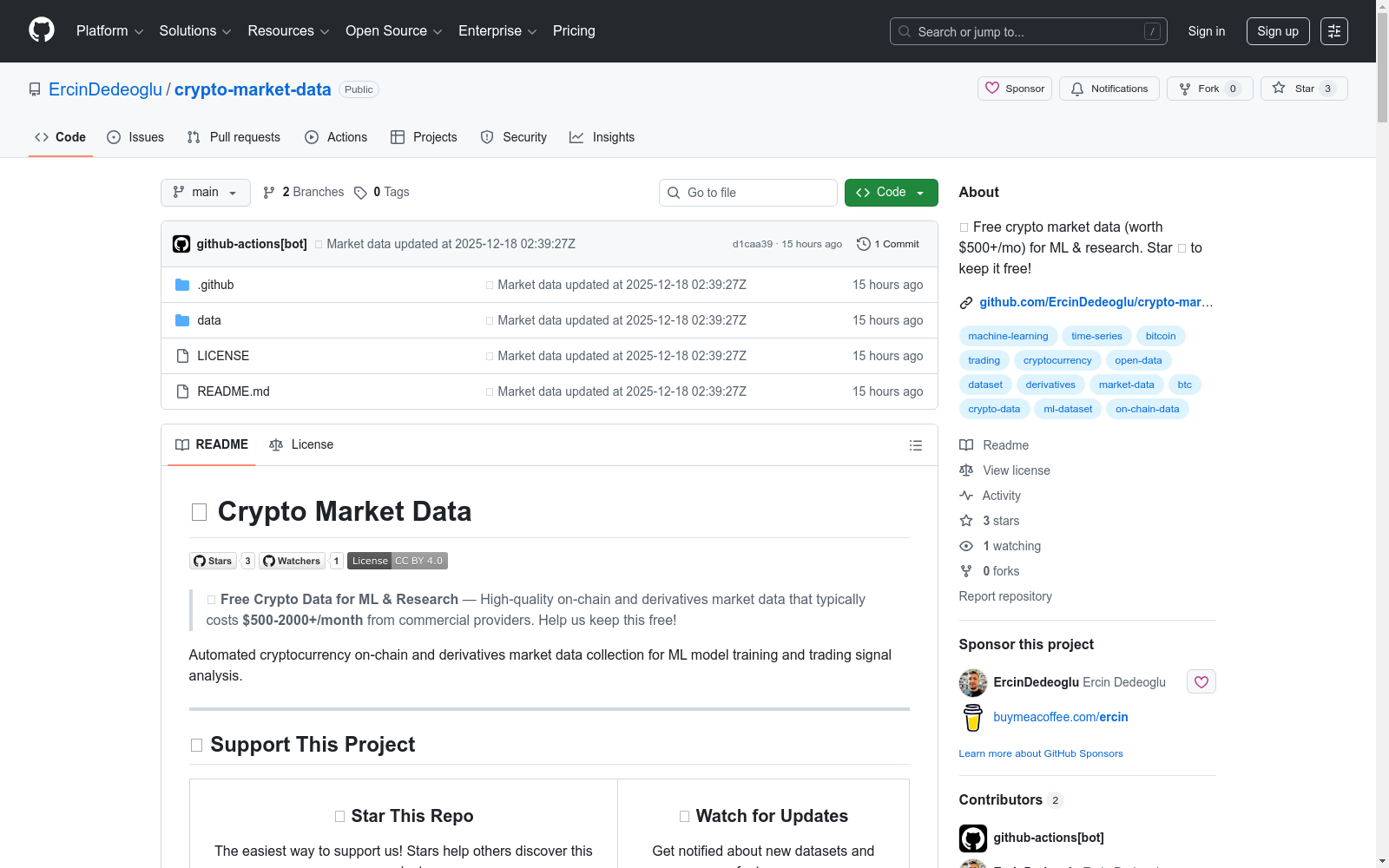Open the Actions tab
Screen dimensions: 1389x868
(x=336, y=137)
